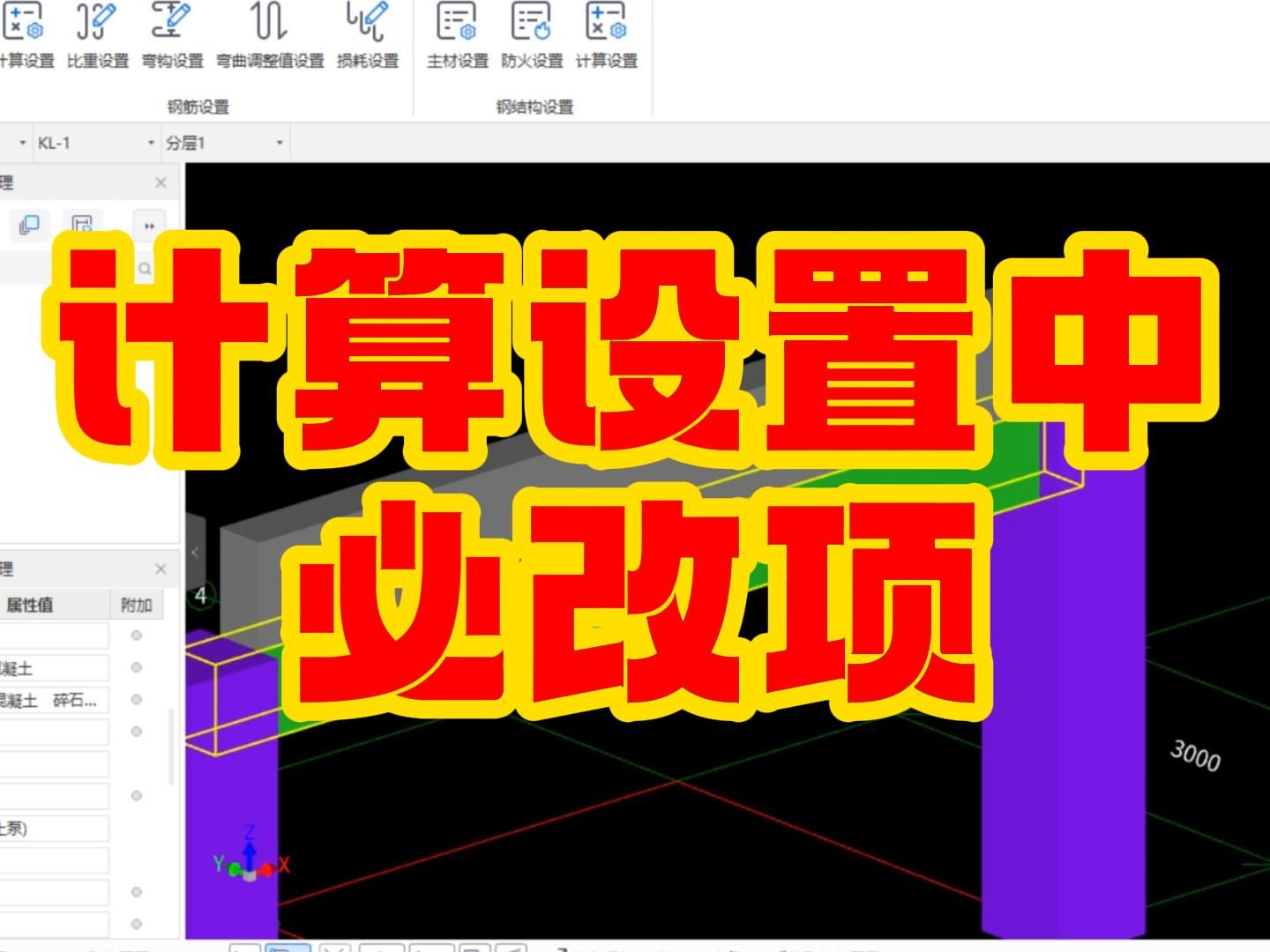Click the 属性值 column header

[29, 605]
